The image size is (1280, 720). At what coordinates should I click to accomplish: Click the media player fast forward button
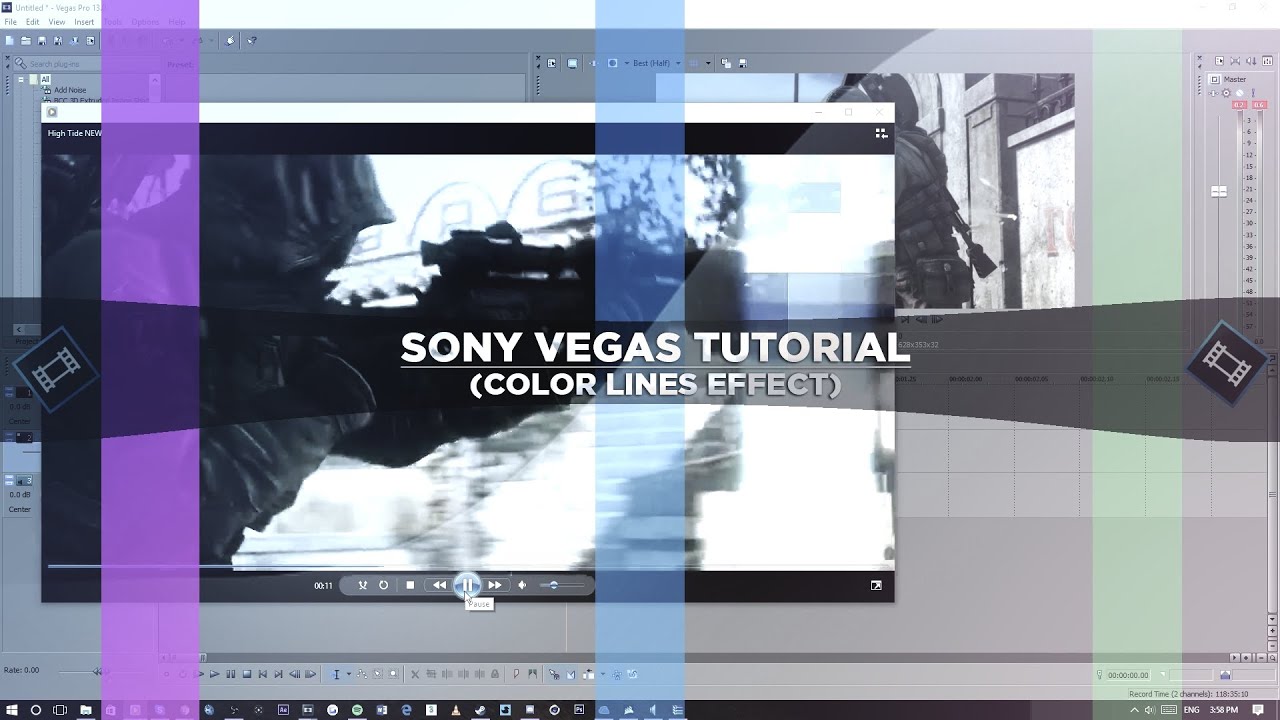pos(495,585)
